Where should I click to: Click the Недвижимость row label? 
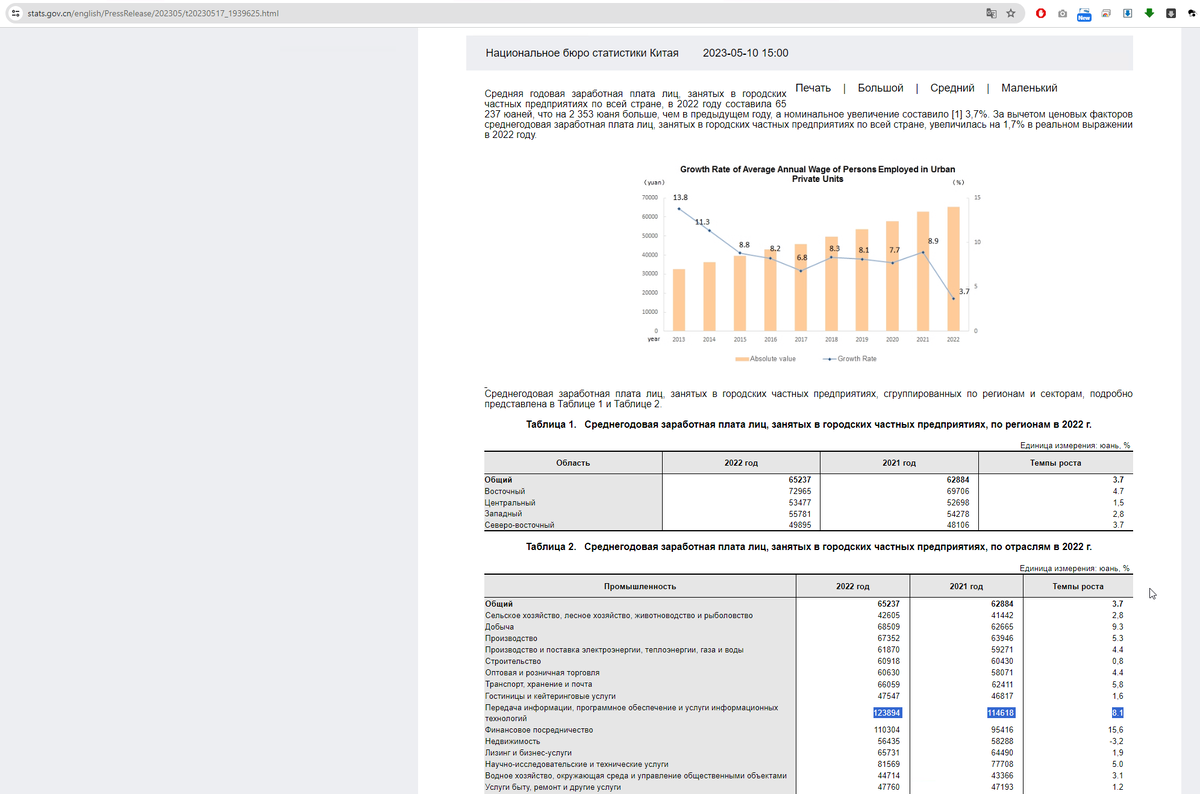coord(512,742)
